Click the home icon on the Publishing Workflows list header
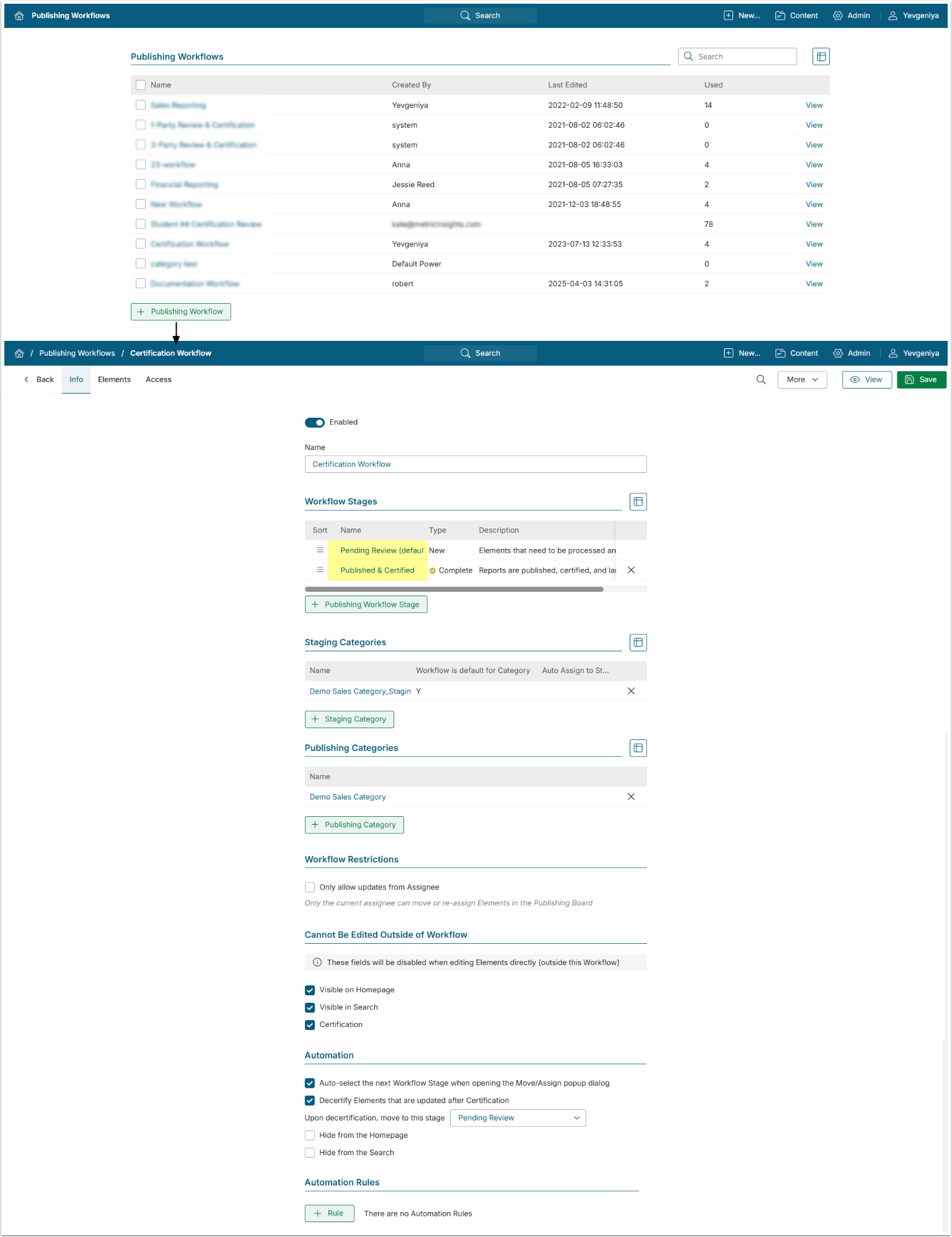The width and height of the screenshot is (952, 1237). click(x=19, y=15)
